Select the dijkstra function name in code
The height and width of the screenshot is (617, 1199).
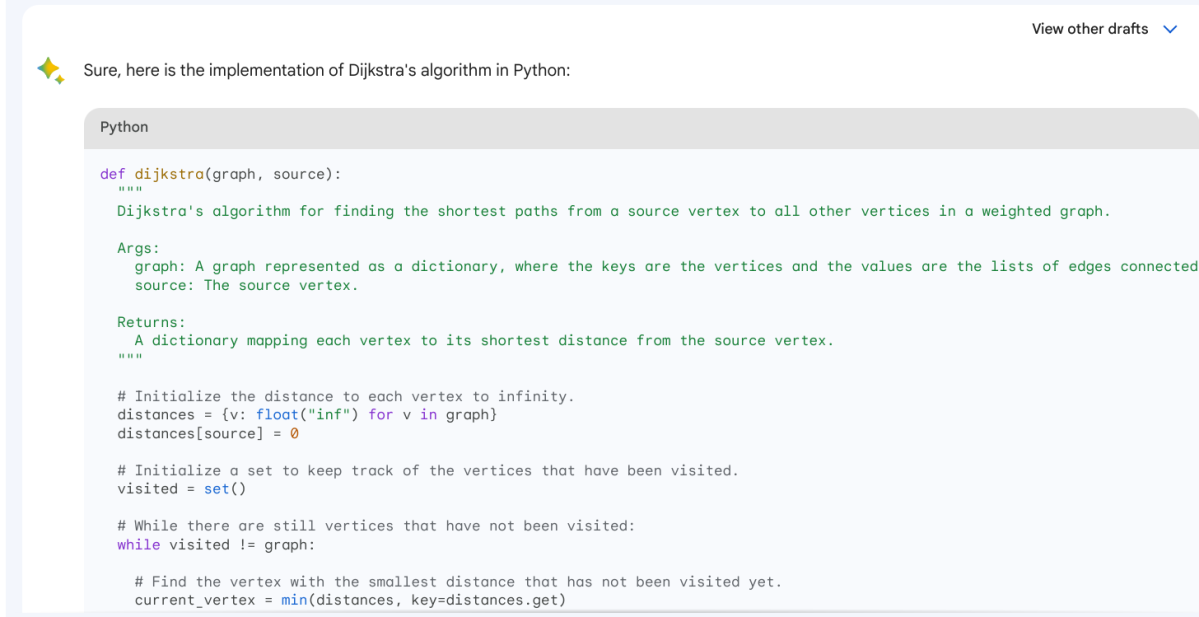pyautogui.click(x=169, y=174)
